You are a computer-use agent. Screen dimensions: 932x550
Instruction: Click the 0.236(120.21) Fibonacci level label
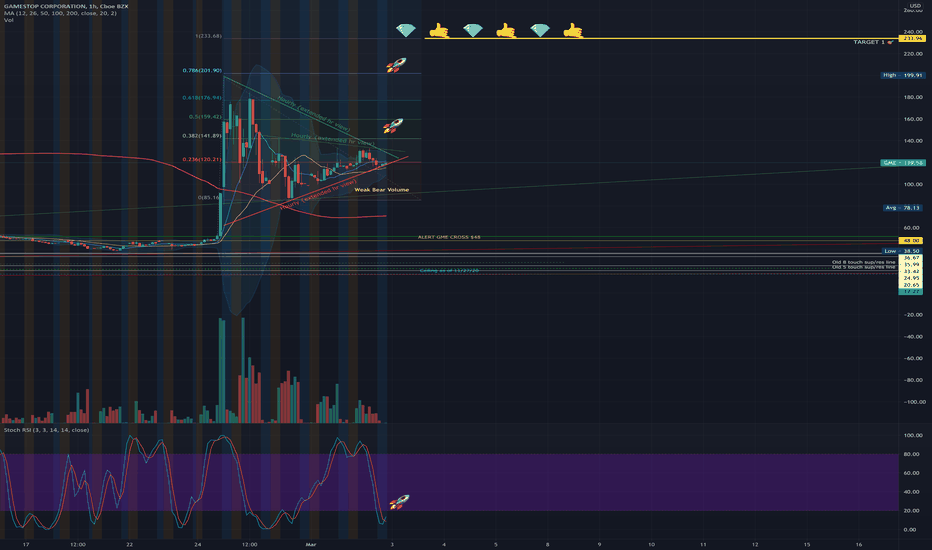(x=202, y=159)
